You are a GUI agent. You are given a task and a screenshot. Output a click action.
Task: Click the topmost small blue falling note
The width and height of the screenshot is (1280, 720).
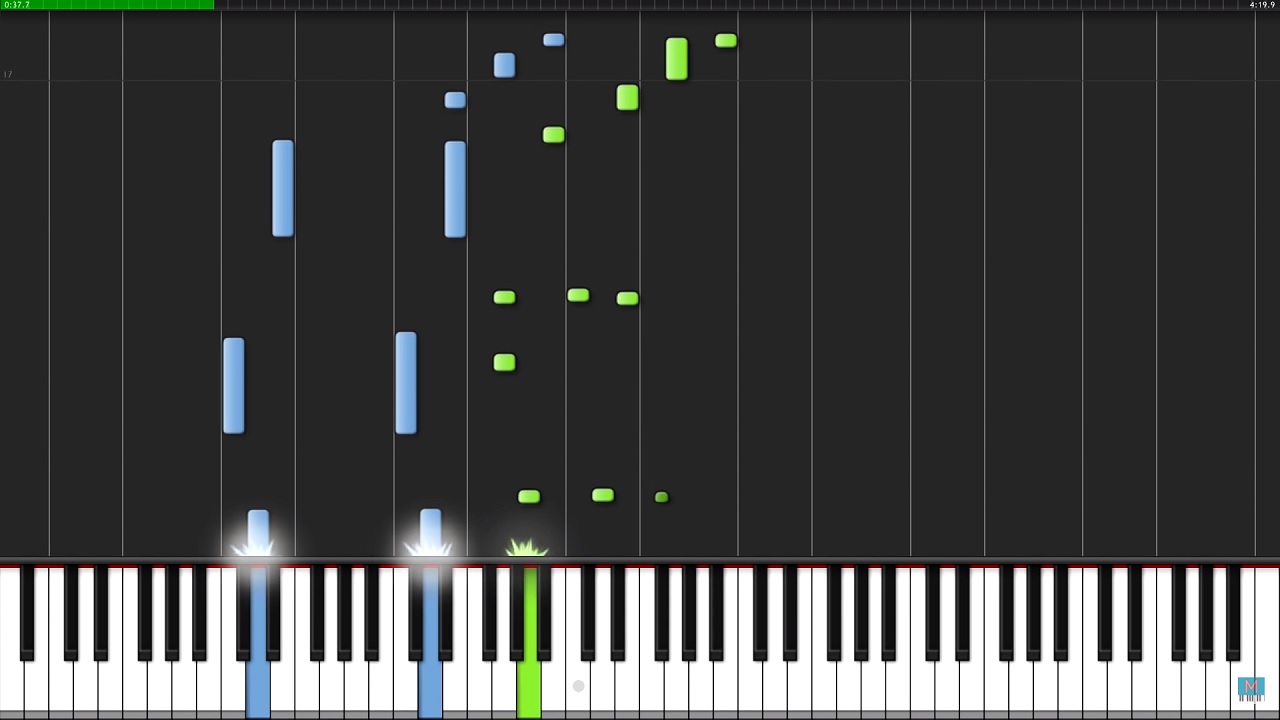pos(554,40)
